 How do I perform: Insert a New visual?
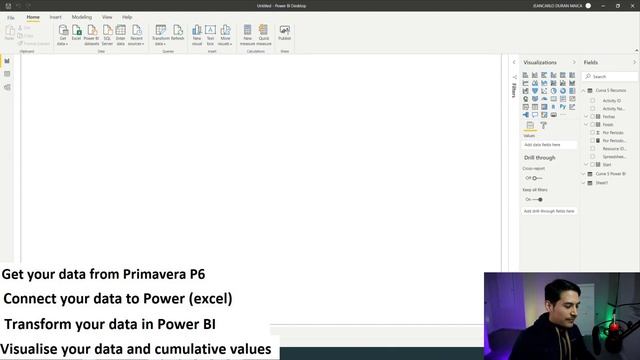coord(197,36)
